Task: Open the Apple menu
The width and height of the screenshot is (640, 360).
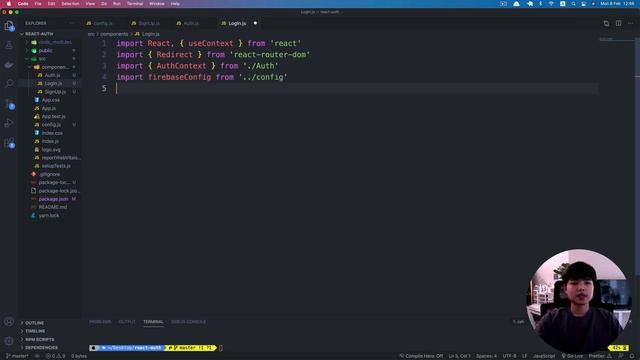Action: point(9,4)
